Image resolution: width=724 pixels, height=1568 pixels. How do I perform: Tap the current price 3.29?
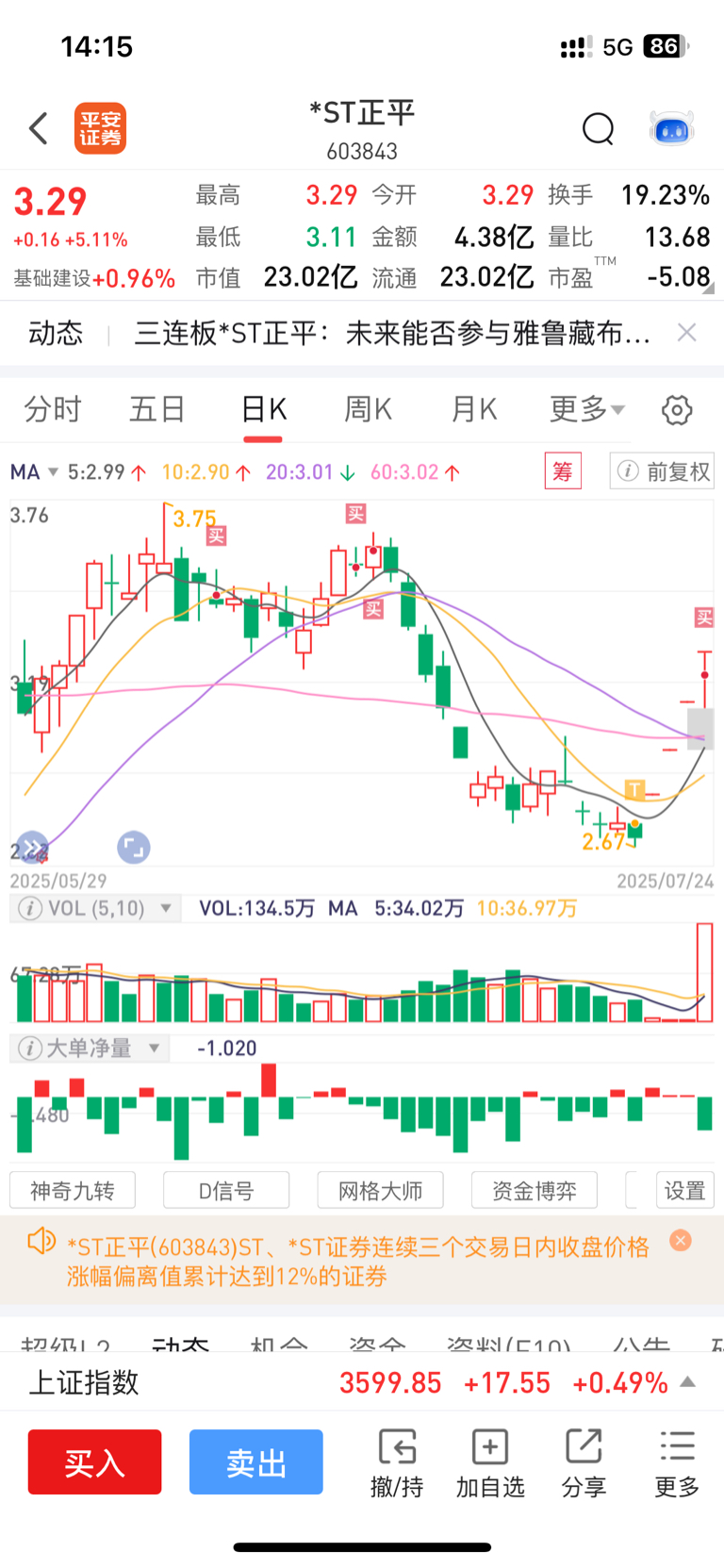pos(50,202)
